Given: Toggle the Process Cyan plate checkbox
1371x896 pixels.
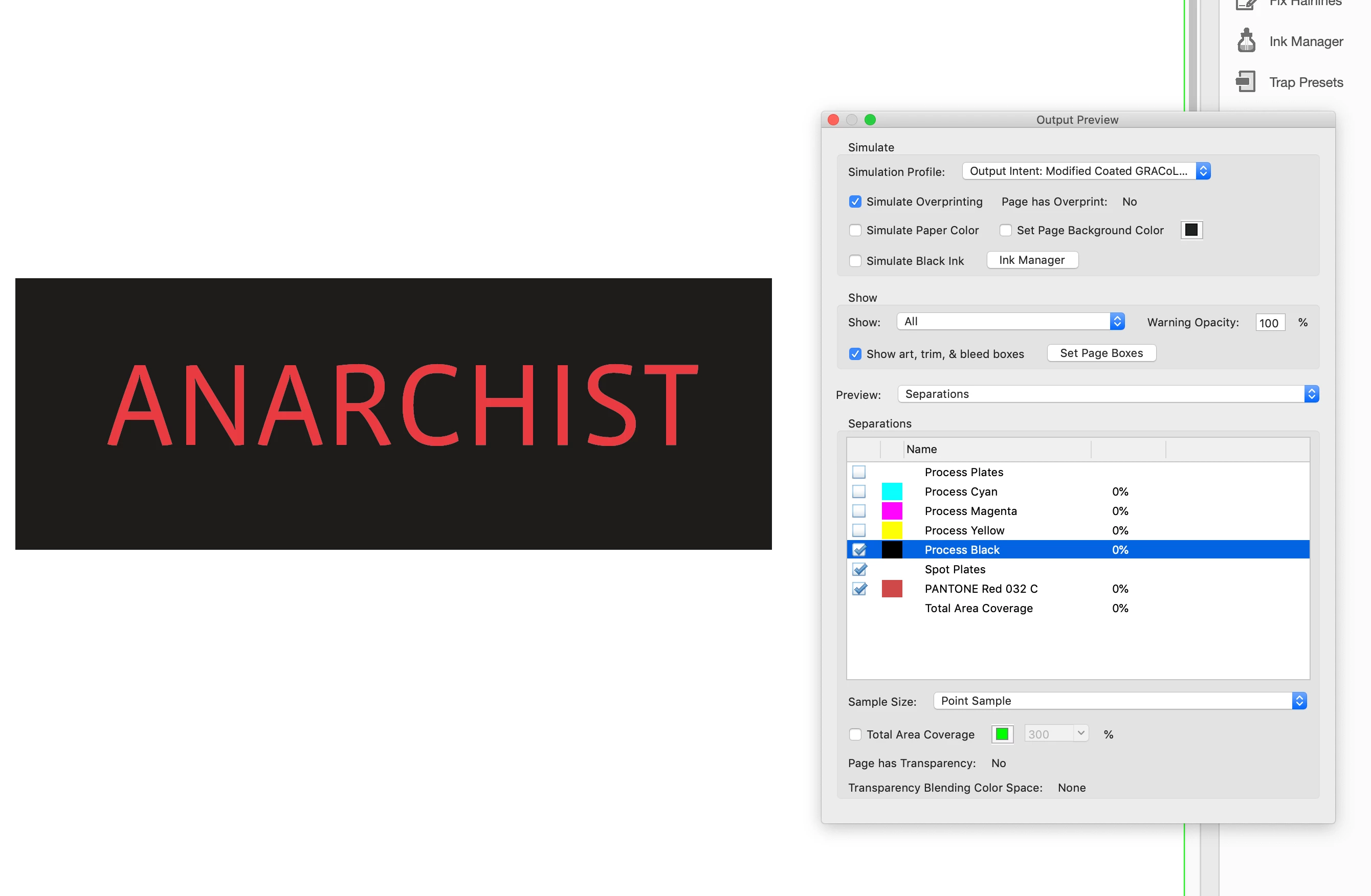Looking at the screenshot, I should pos(858,491).
